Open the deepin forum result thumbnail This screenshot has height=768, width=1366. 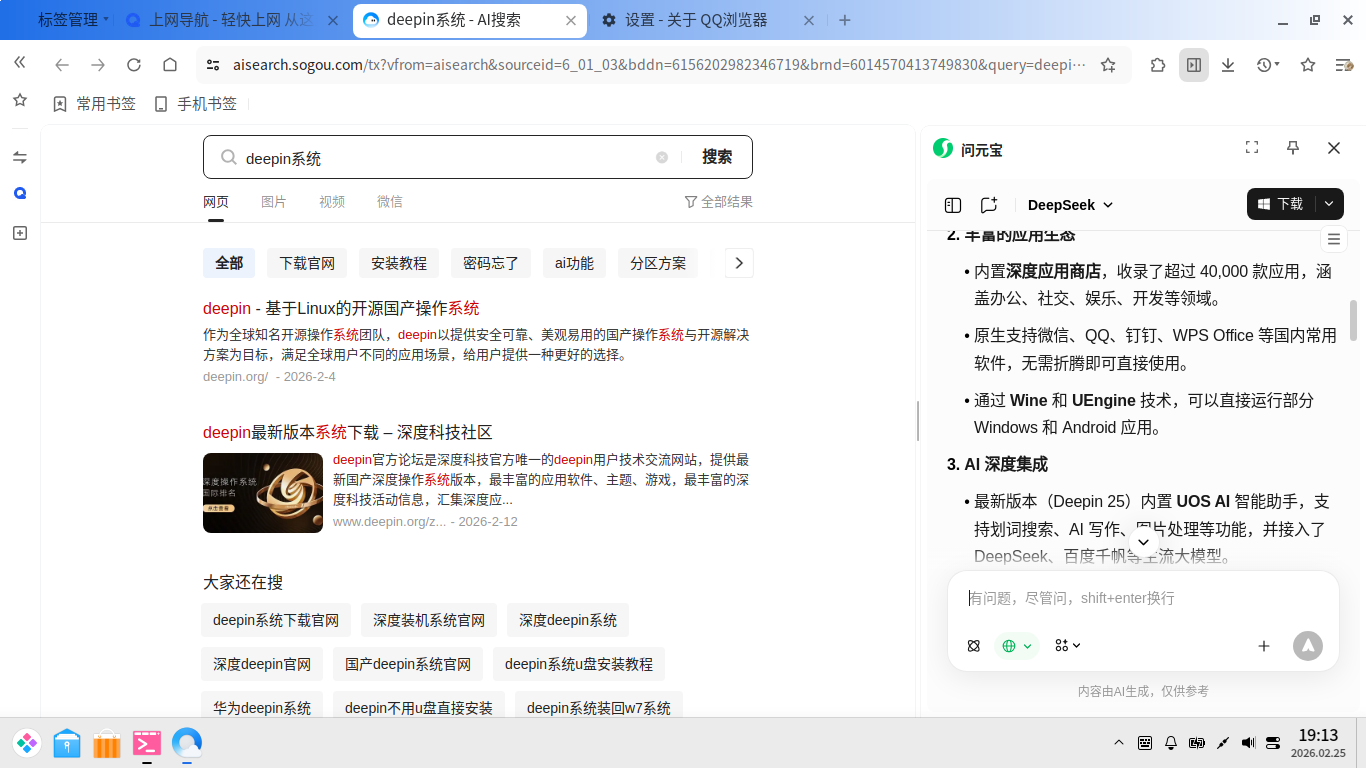tap(263, 493)
